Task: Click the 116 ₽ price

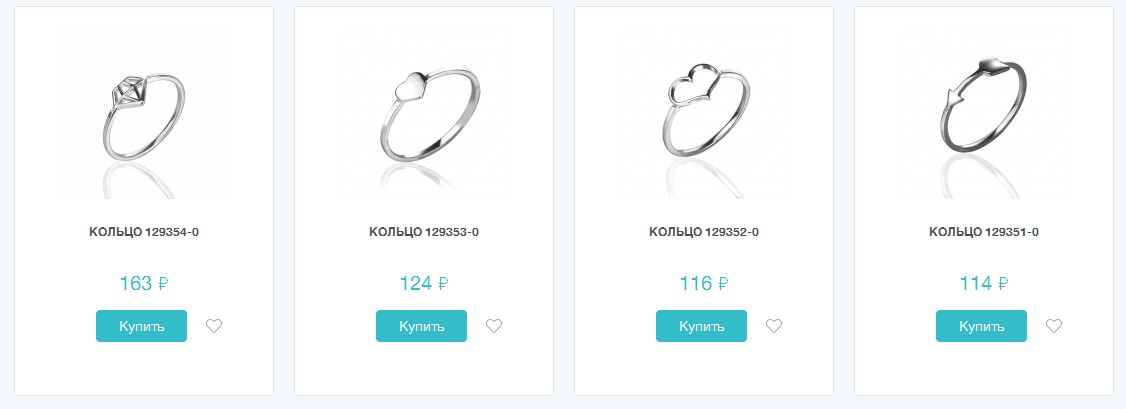Action: click(x=704, y=283)
